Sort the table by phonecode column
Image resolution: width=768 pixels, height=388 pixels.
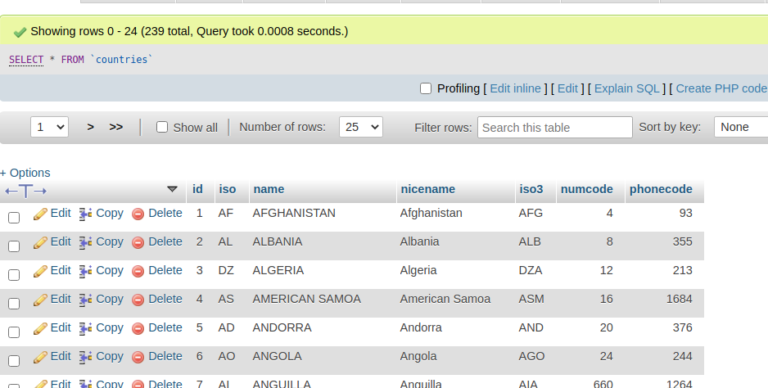click(661, 189)
